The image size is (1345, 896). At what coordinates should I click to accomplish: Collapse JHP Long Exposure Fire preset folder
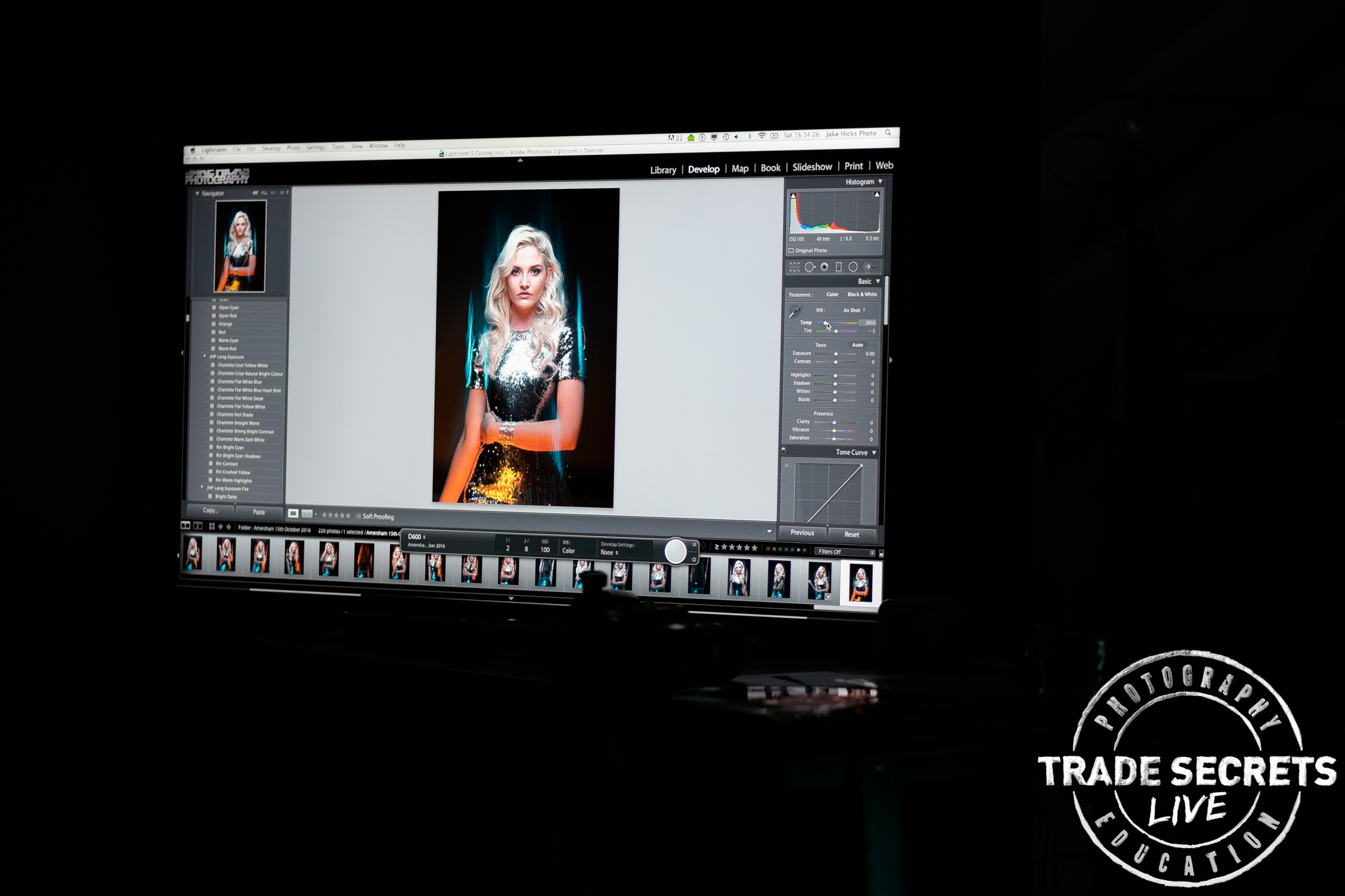(202, 488)
